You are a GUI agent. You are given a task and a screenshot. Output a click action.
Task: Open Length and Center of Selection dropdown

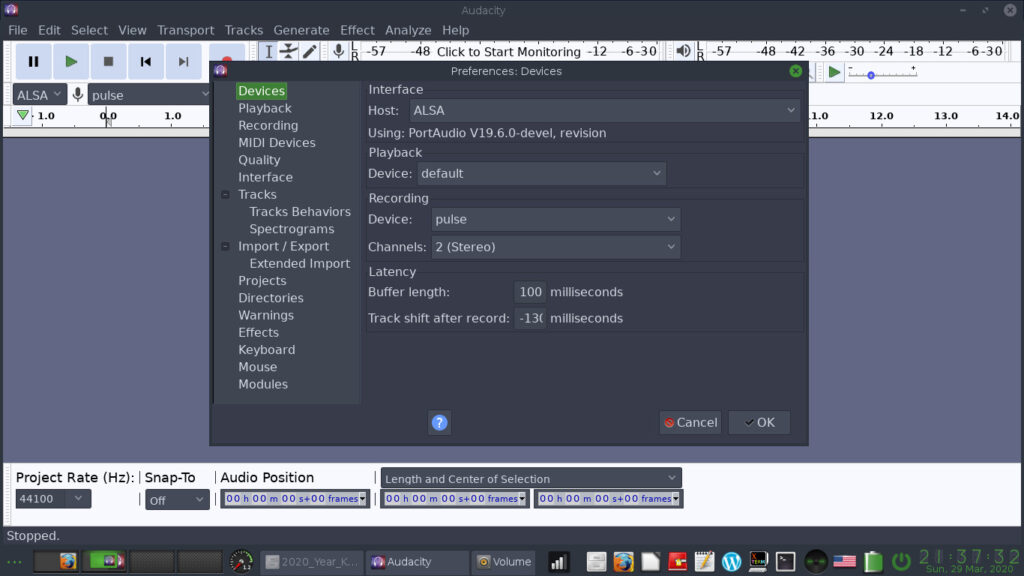click(531, 479)
